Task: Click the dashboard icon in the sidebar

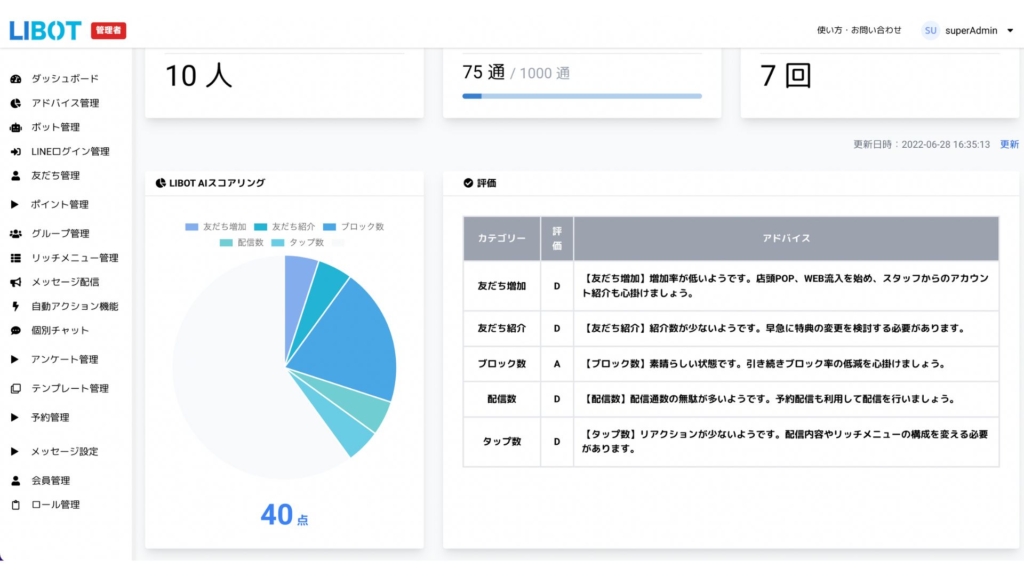Action: (15, 79)
